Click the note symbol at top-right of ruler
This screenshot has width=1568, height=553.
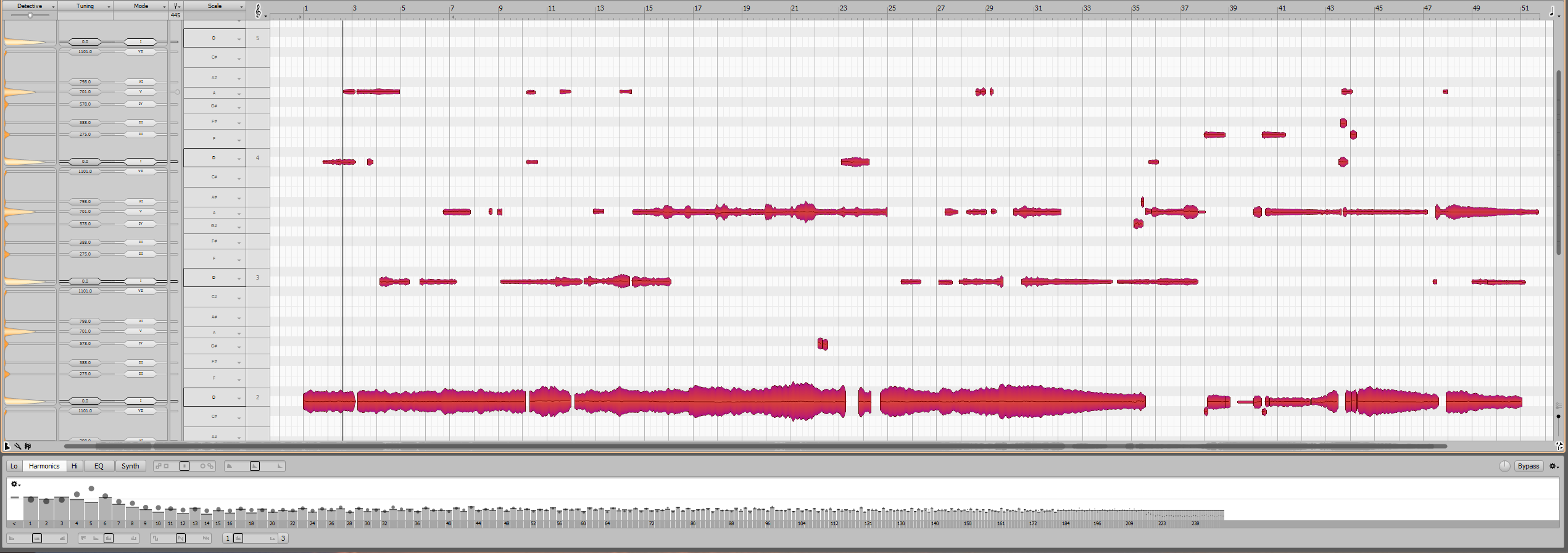(x=1552, y=11)
